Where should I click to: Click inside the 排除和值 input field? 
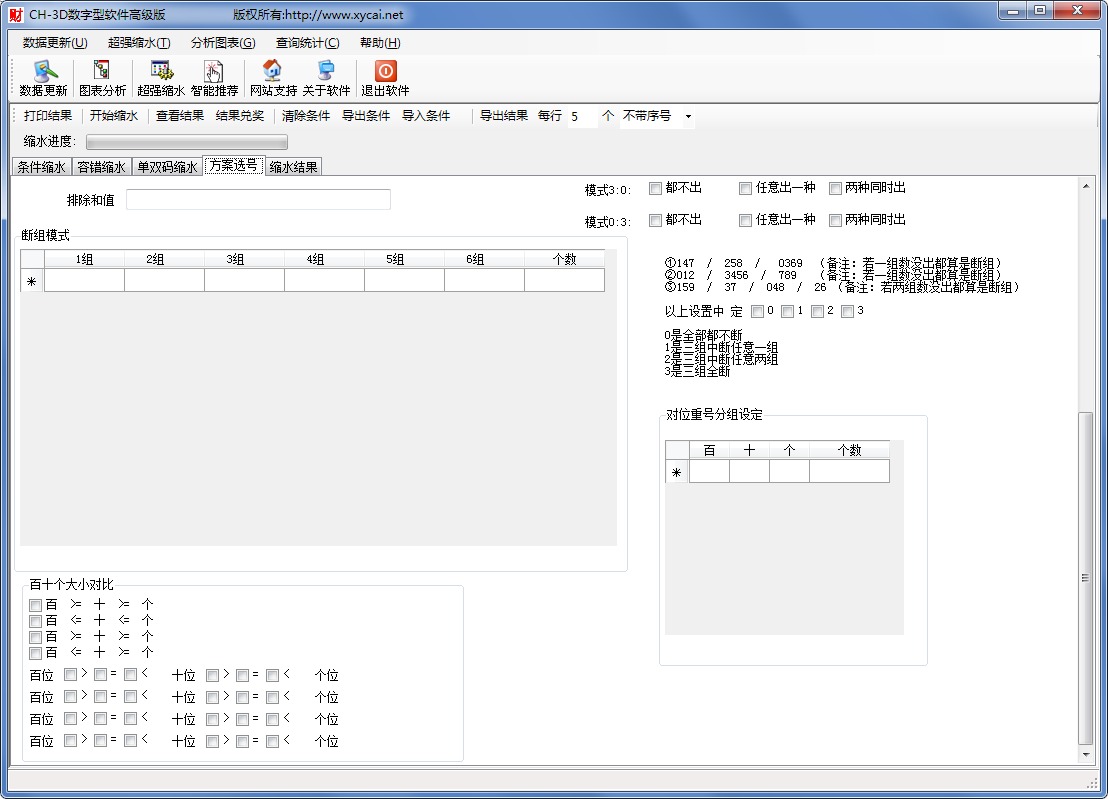pyautogui.click(x=258, y=199)
